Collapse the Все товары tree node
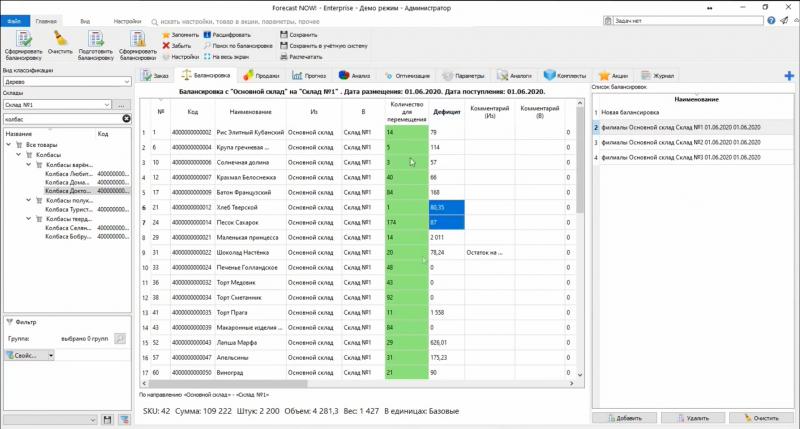 pyautogui.click(x=9, y=146)
